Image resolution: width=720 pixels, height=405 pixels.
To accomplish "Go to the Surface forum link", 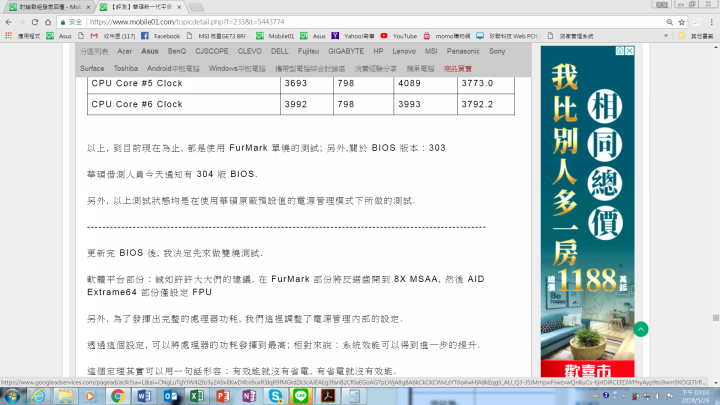I will tap(92, 68).
